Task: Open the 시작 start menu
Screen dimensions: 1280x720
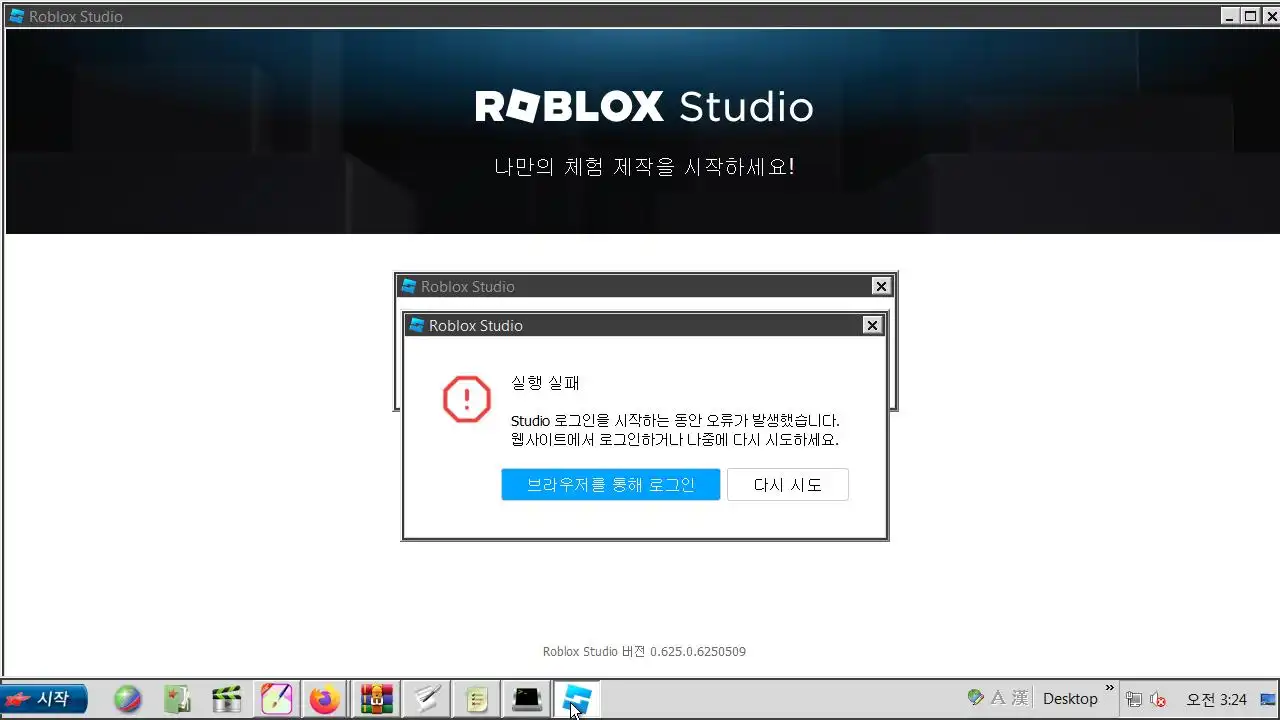Action: click(45, 699)
